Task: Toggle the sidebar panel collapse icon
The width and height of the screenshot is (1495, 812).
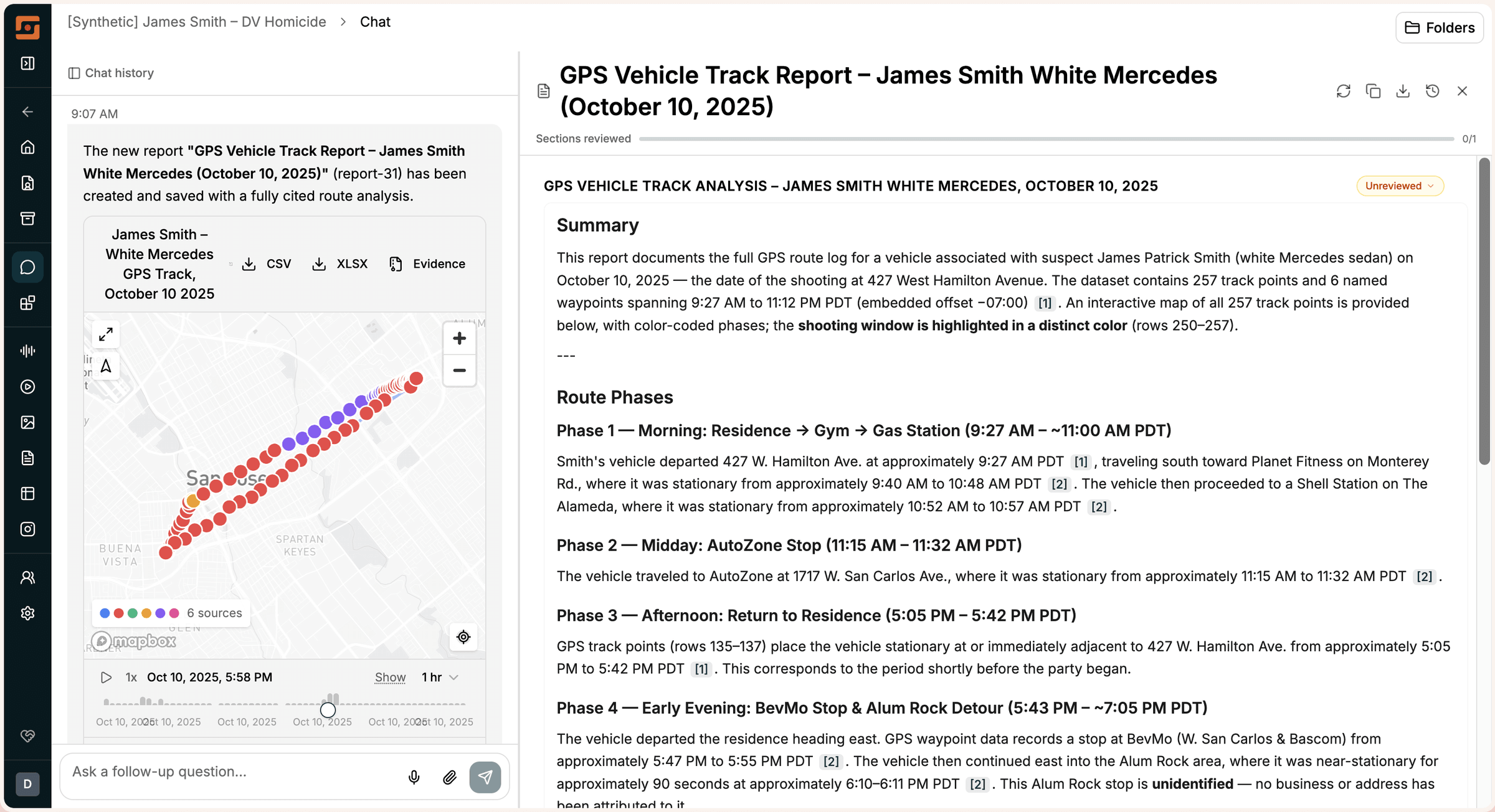Action: pos(27,64)
